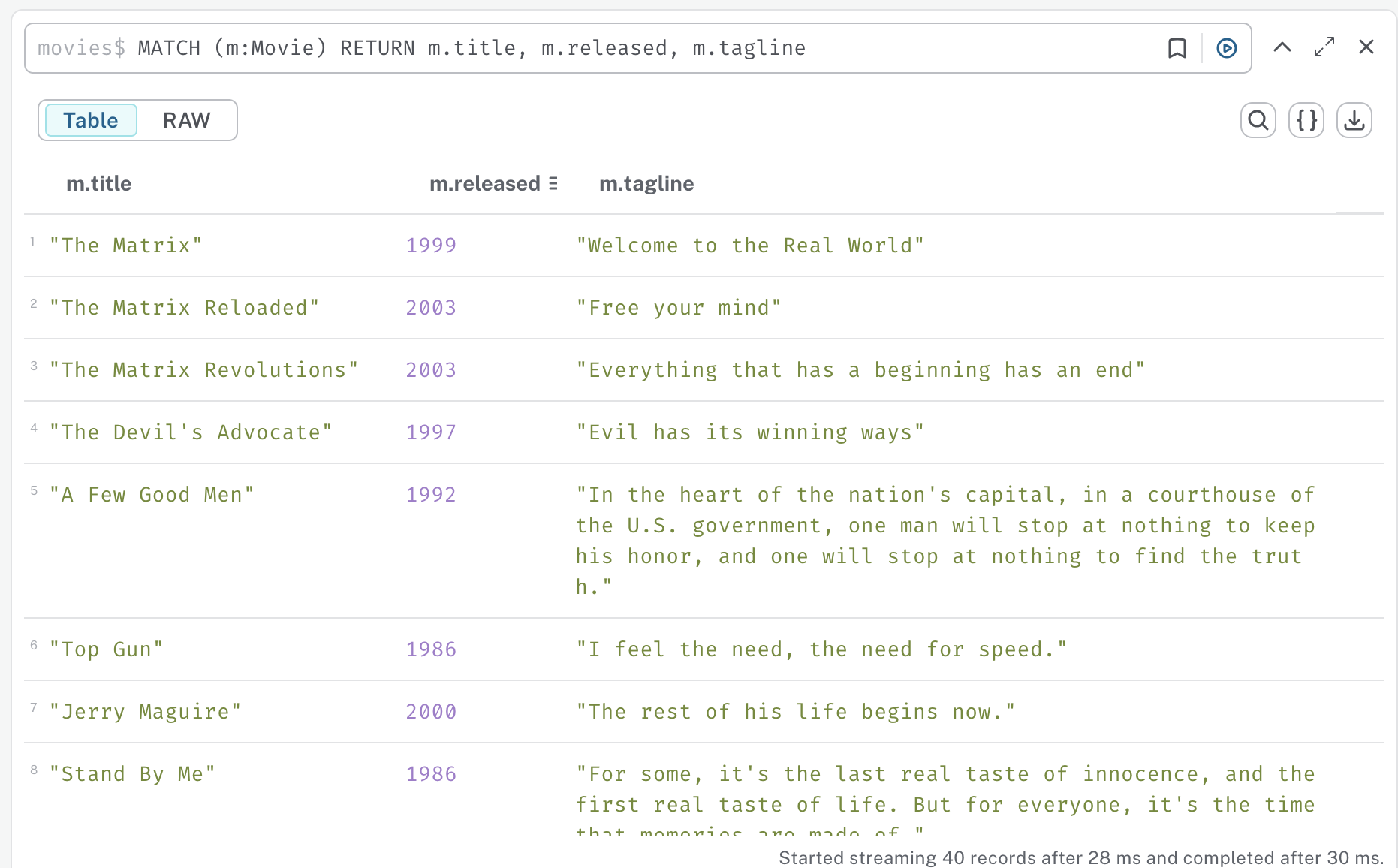
Task: Click the A Few Good Men tagline
Action: coord(945,541)
